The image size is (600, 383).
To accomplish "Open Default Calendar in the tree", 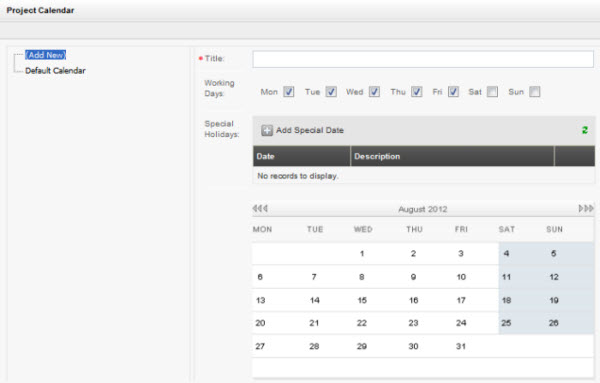I will 55,71.
